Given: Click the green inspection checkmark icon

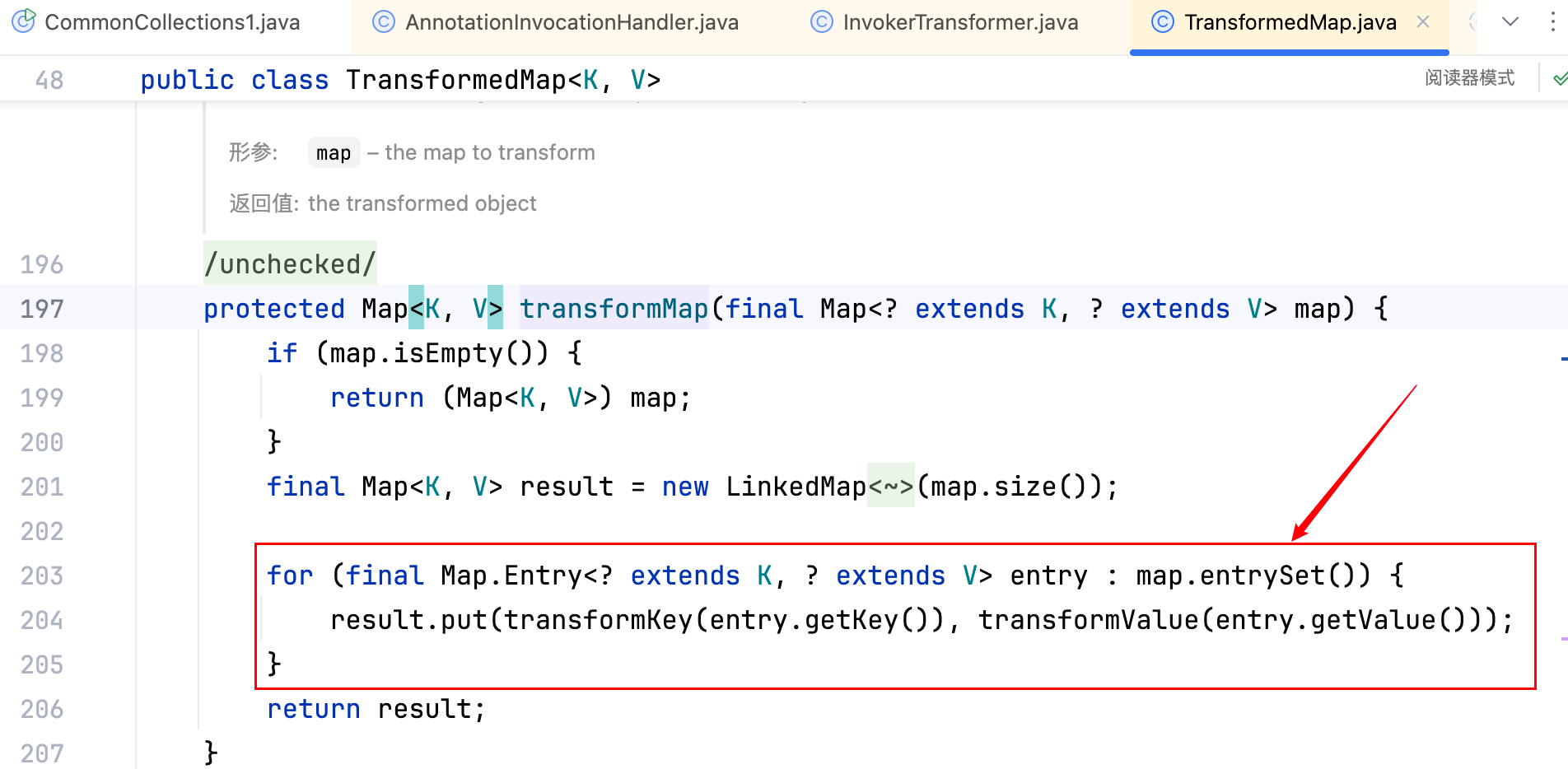Looking at the screenshot, I should click(1559, 79).
